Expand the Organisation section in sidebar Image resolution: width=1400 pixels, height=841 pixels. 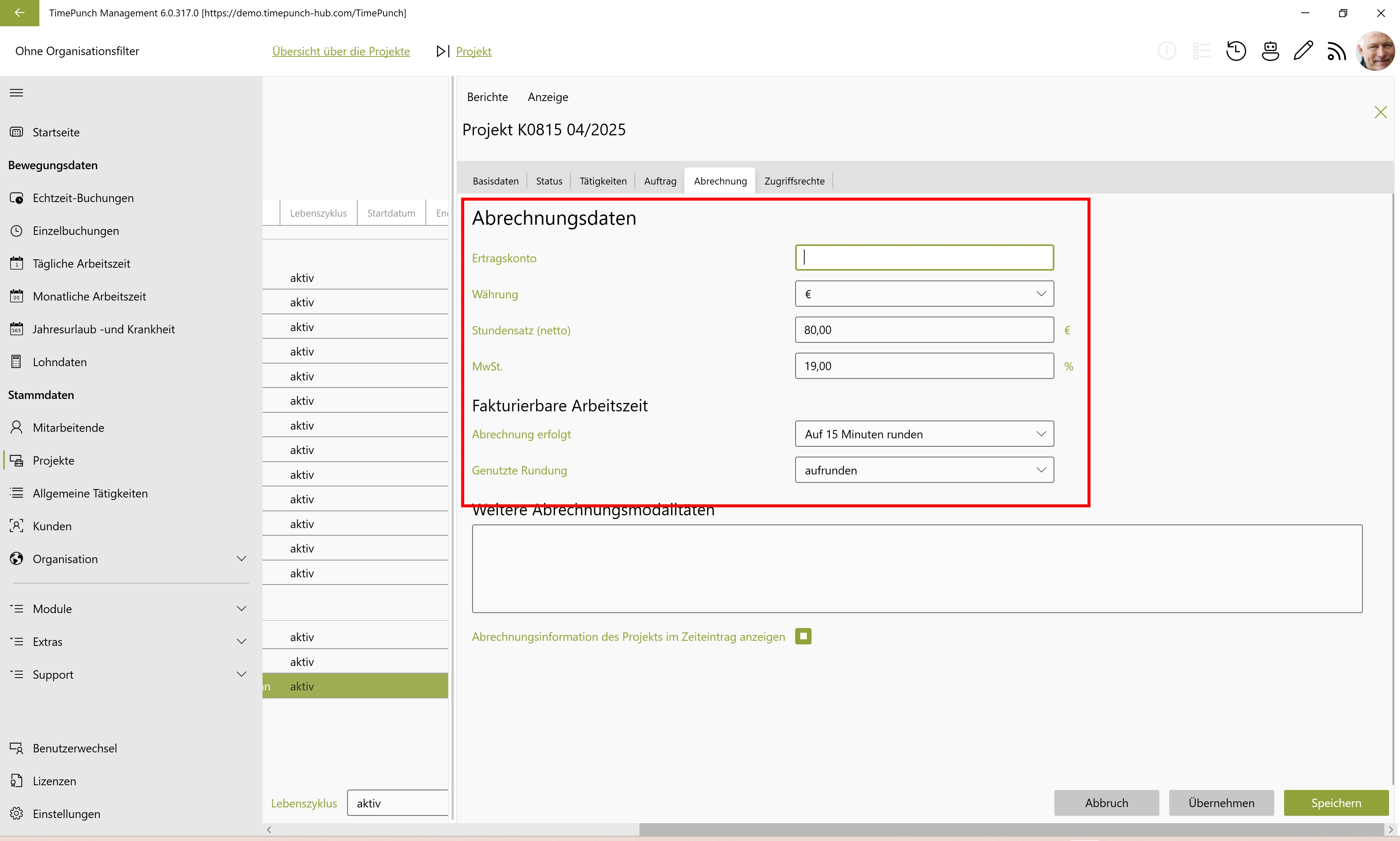tap(241, 559)
